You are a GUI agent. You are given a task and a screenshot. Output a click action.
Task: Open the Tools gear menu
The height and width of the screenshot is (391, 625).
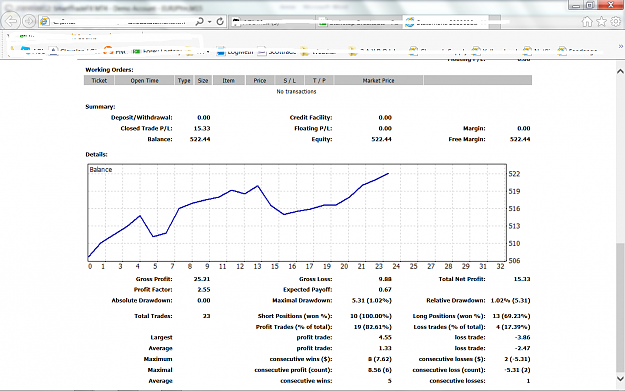616,22
